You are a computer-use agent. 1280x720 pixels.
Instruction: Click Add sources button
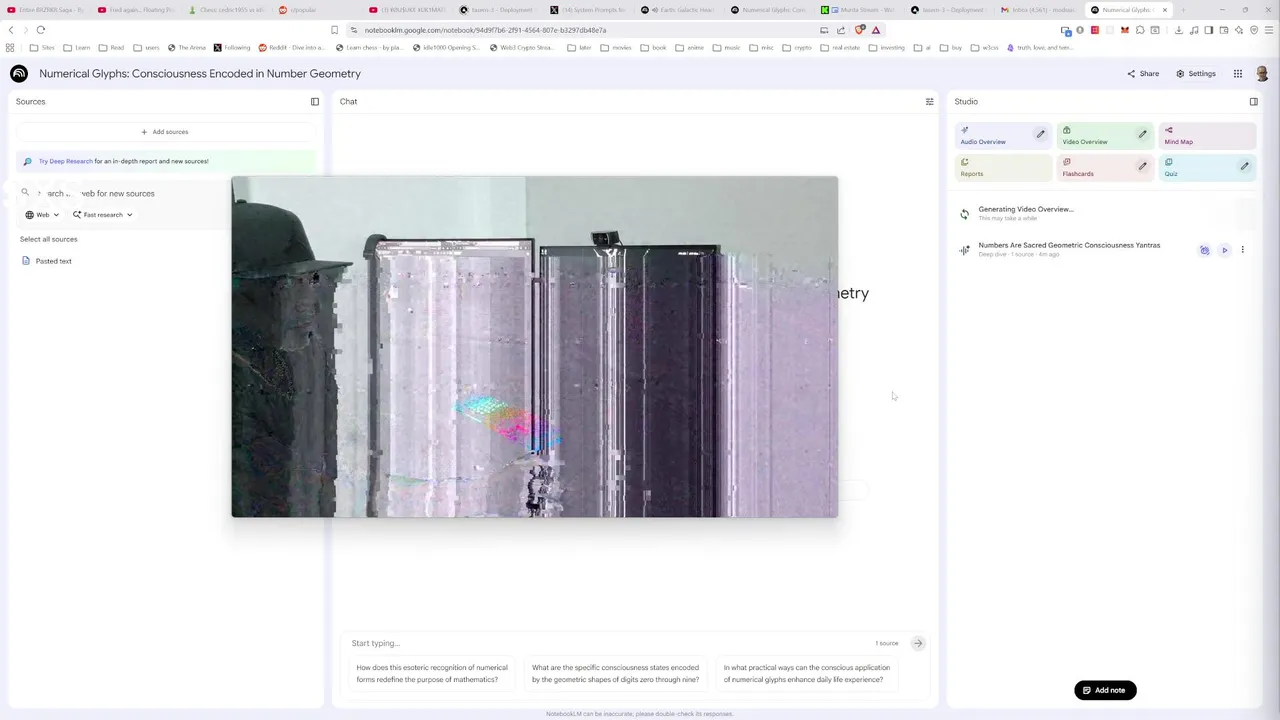(165, 132)
